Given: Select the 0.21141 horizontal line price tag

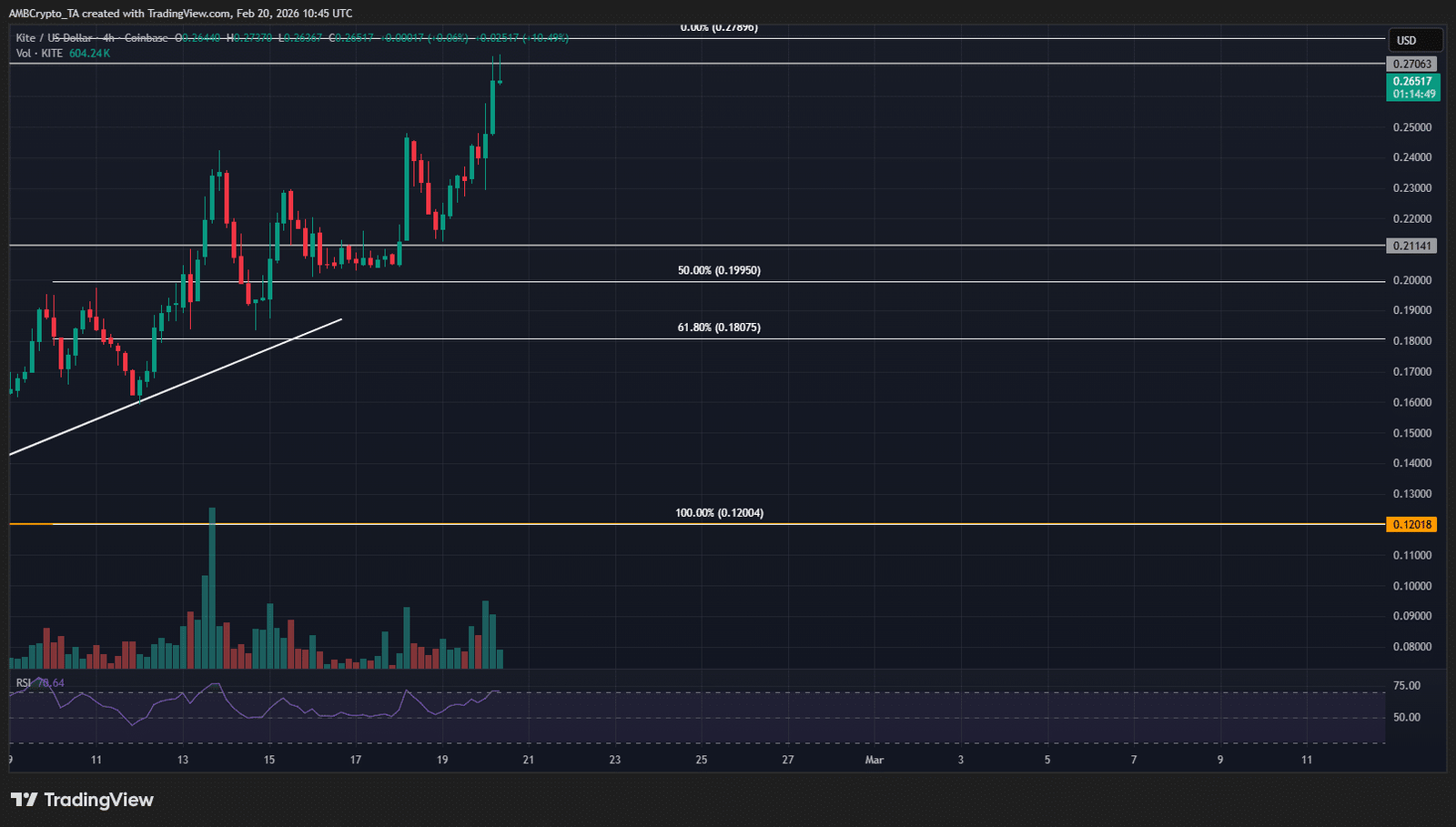Looking at the screenshot, I should pos(1412,246).
